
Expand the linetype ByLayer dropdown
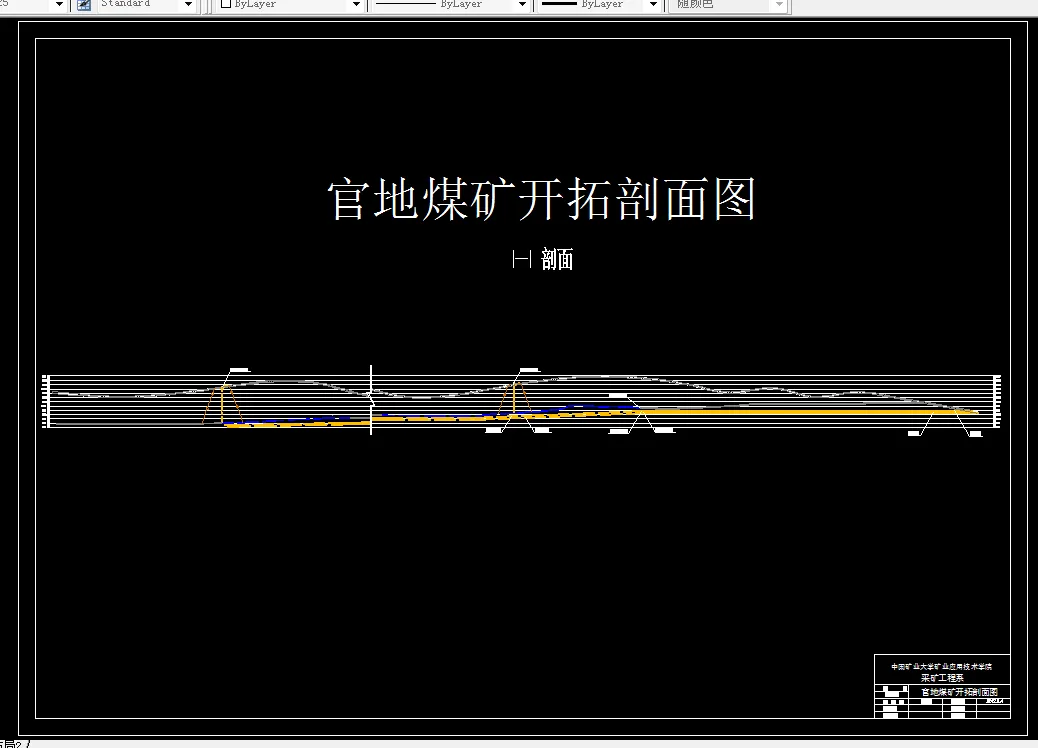[x=521, y=5]
